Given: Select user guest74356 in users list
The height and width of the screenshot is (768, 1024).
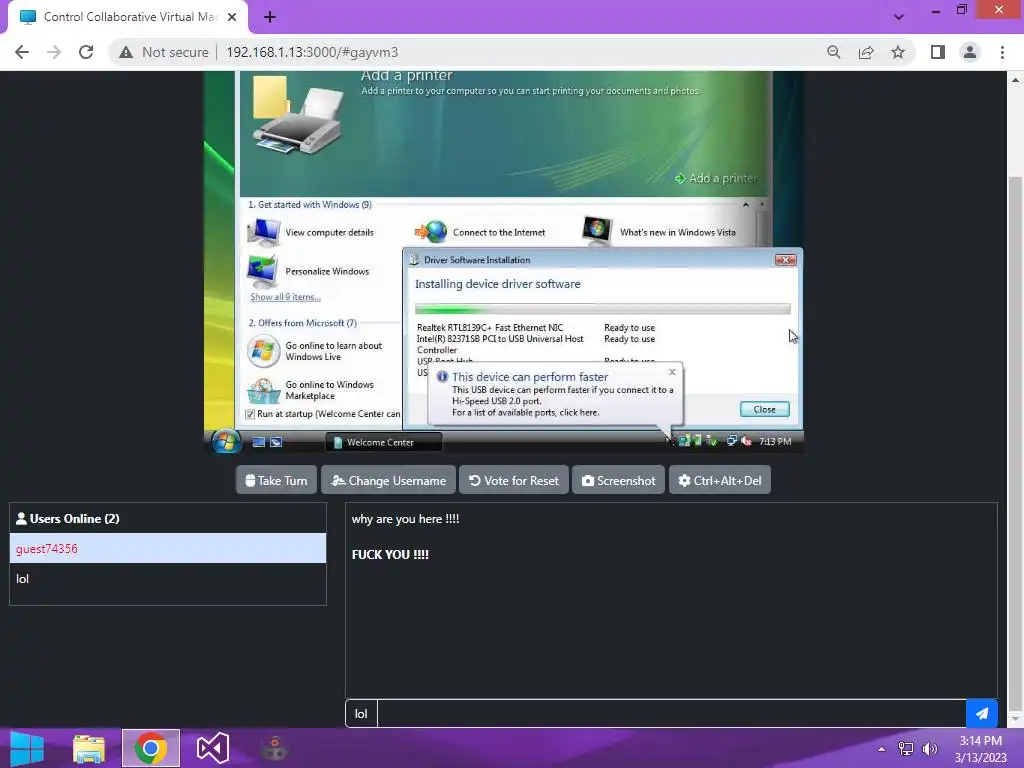Looking at the screenshot, I should point(168,549).
